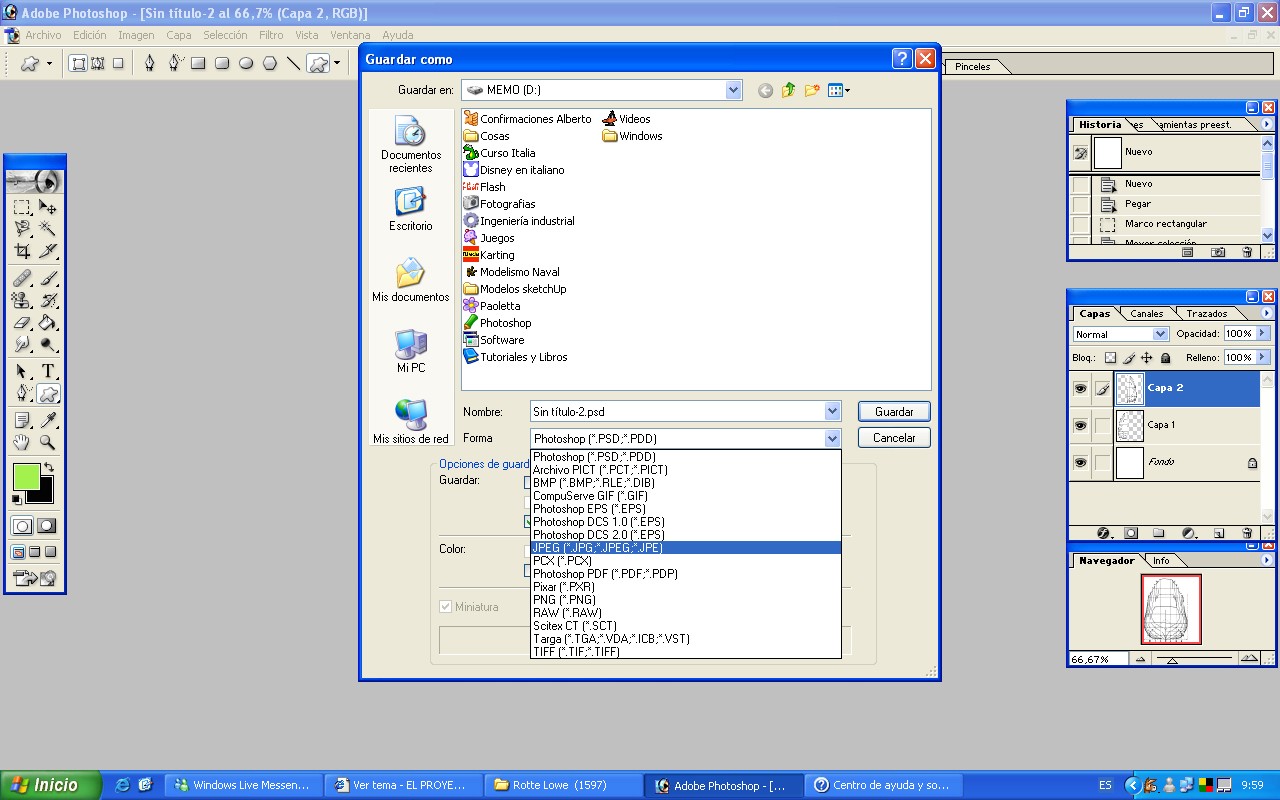Choose JPEG format from the list
1280x800 pixels.
tap(686, 548)
